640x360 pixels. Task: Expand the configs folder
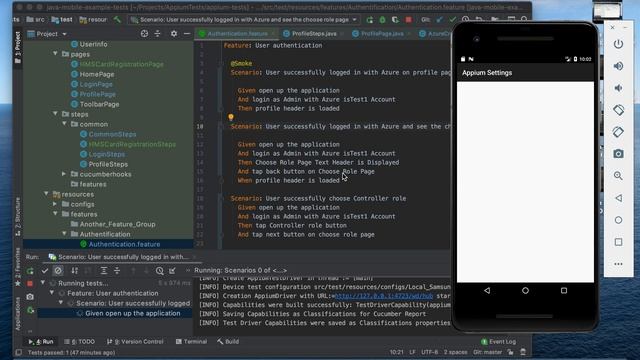click(55, 204)
